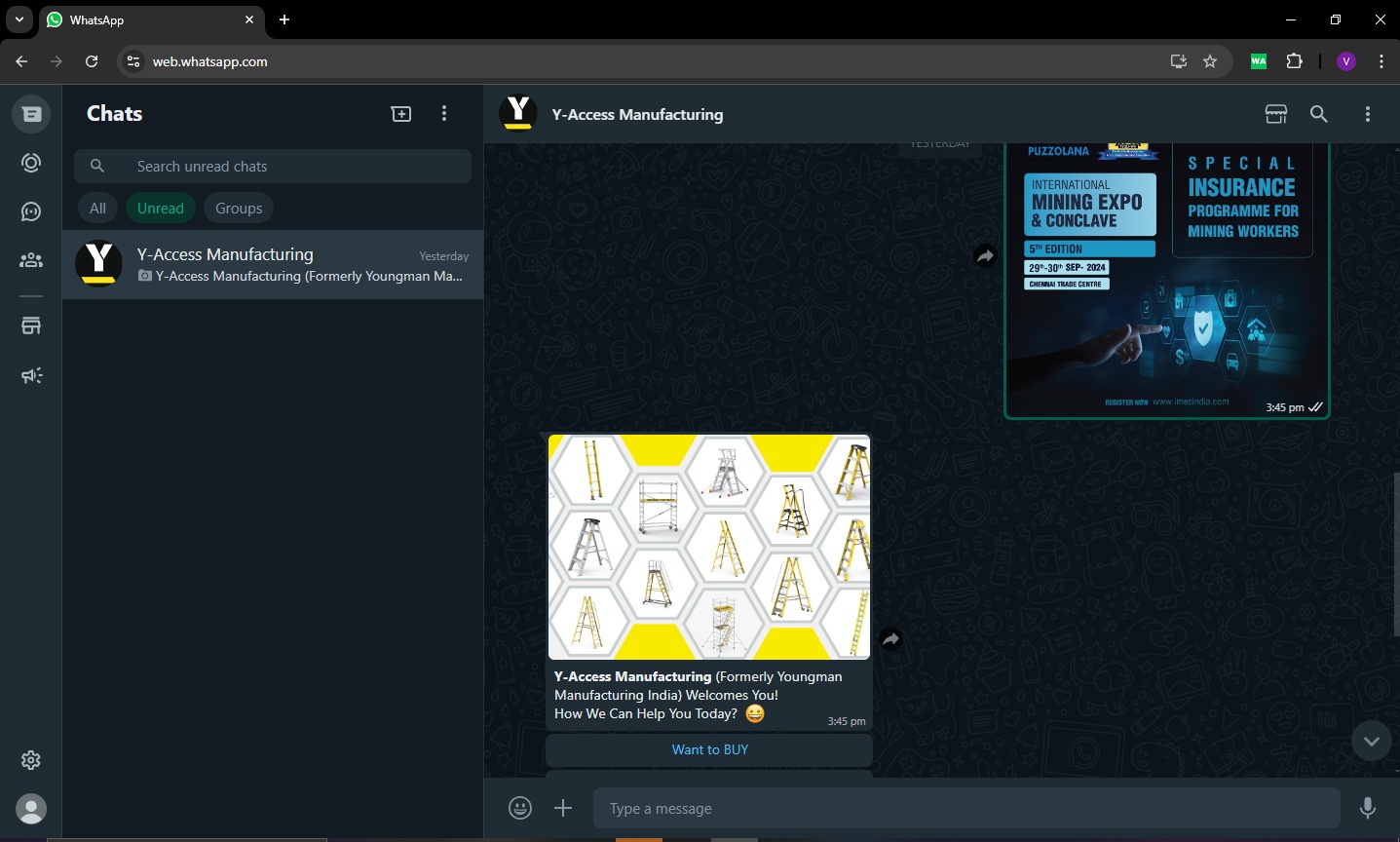This screenshot has width=1400, height=842.
Task: Click the Want to BUY button
Action: pos(709,749)
